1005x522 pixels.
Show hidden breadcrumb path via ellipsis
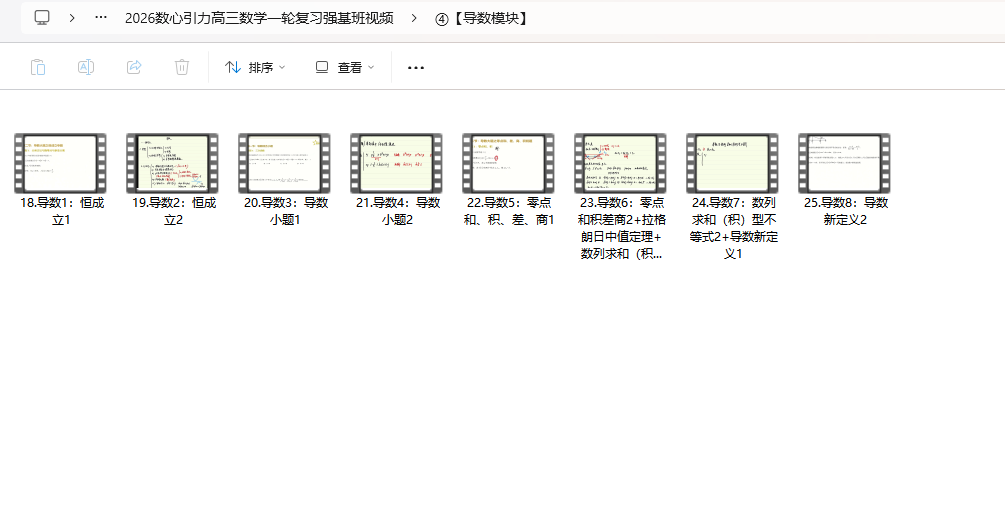[101, 18]
